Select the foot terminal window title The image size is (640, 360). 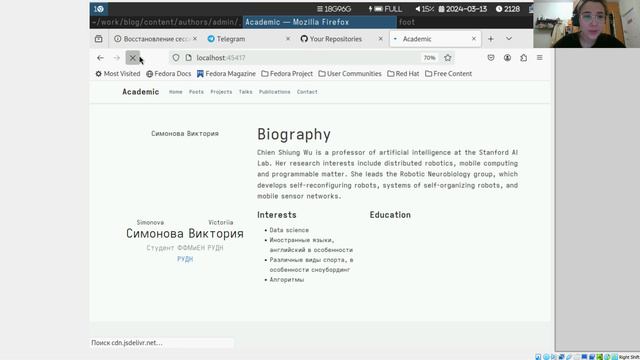[x=407, y=22]
